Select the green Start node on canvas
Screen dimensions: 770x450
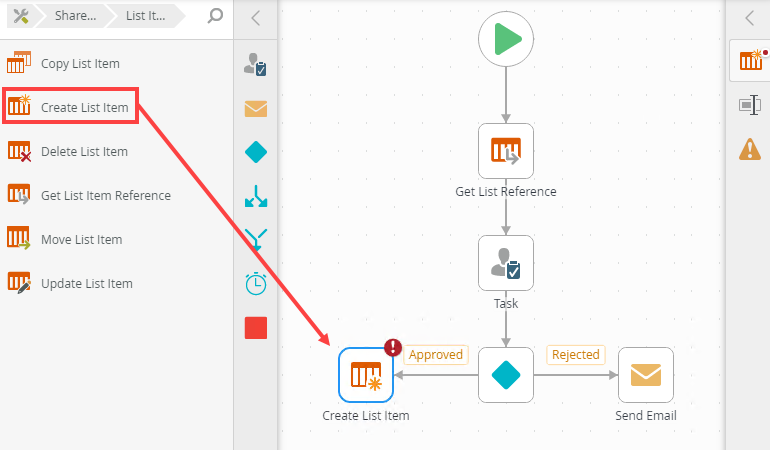pyautogui.click(x=506, y=39)
